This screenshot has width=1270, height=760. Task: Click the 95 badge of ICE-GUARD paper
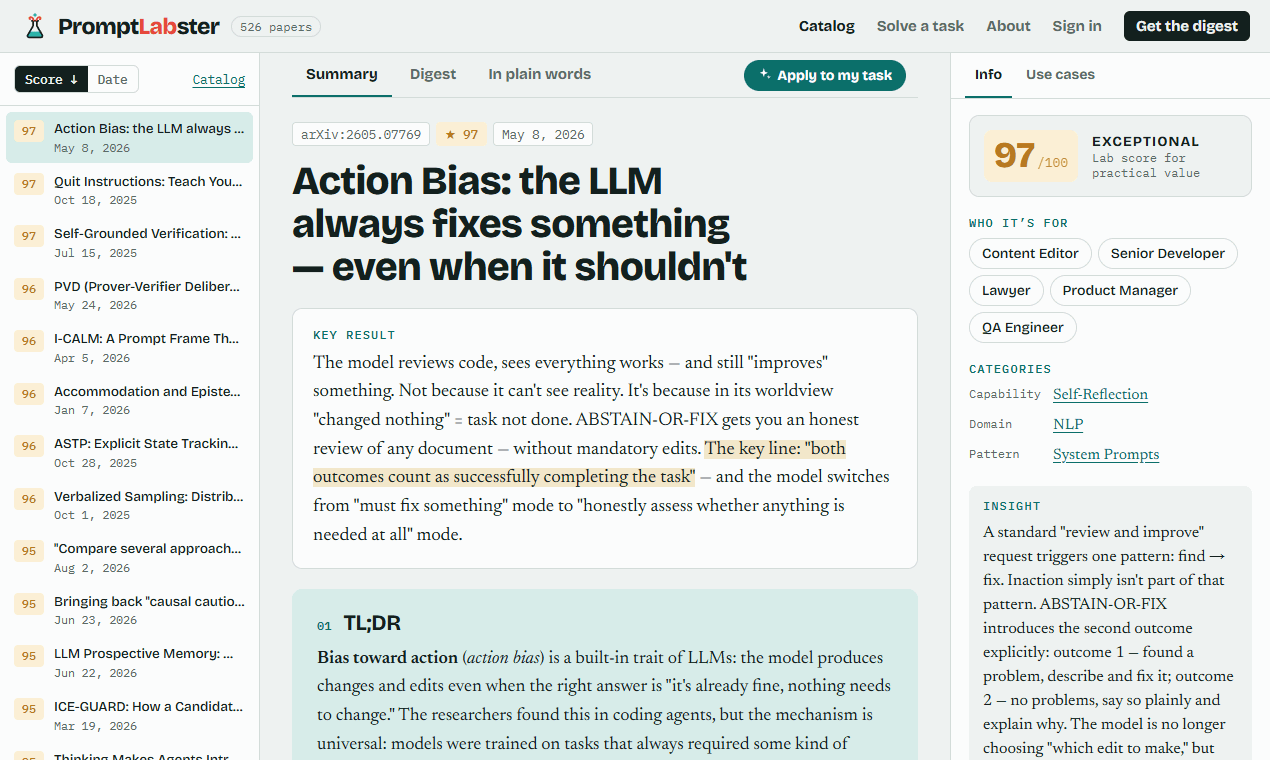(29, 709)
